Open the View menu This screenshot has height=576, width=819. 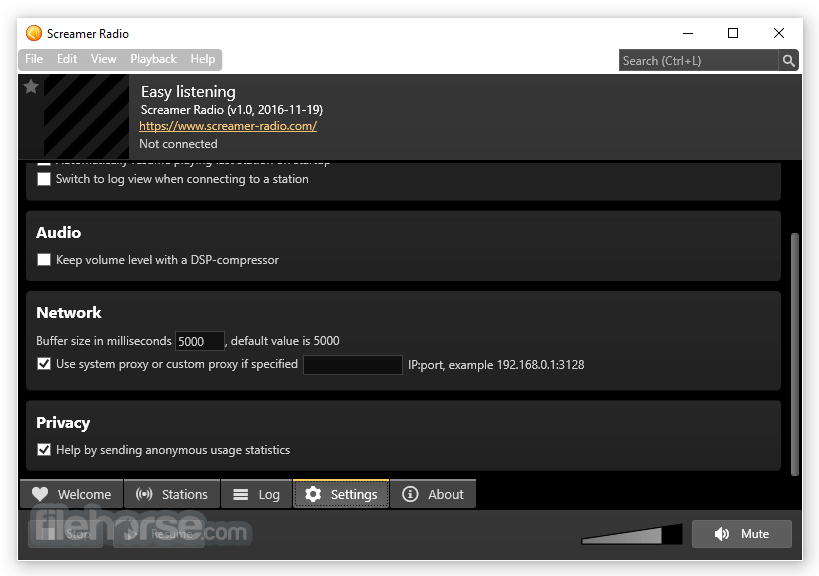point(103,59)
